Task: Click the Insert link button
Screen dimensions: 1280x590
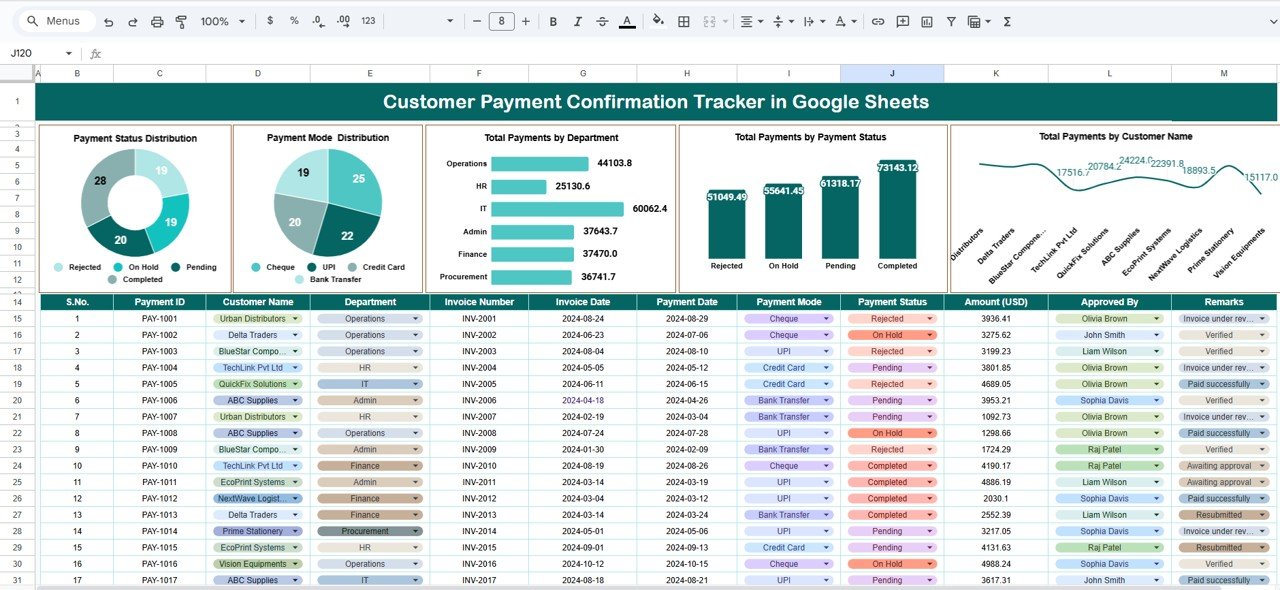Action: coord(878,20)
